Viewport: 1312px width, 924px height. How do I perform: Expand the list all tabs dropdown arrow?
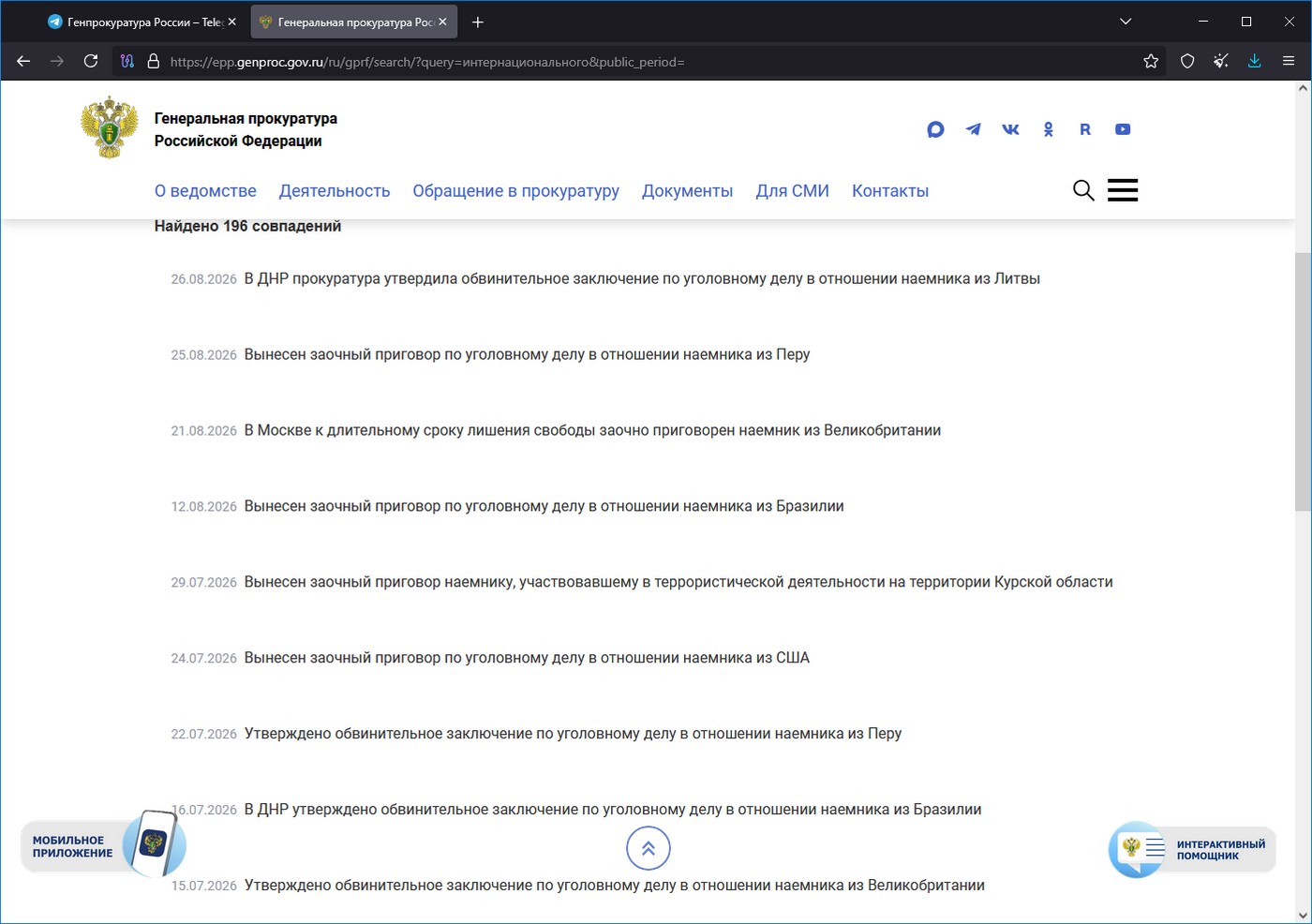[x=1126, y=22]
